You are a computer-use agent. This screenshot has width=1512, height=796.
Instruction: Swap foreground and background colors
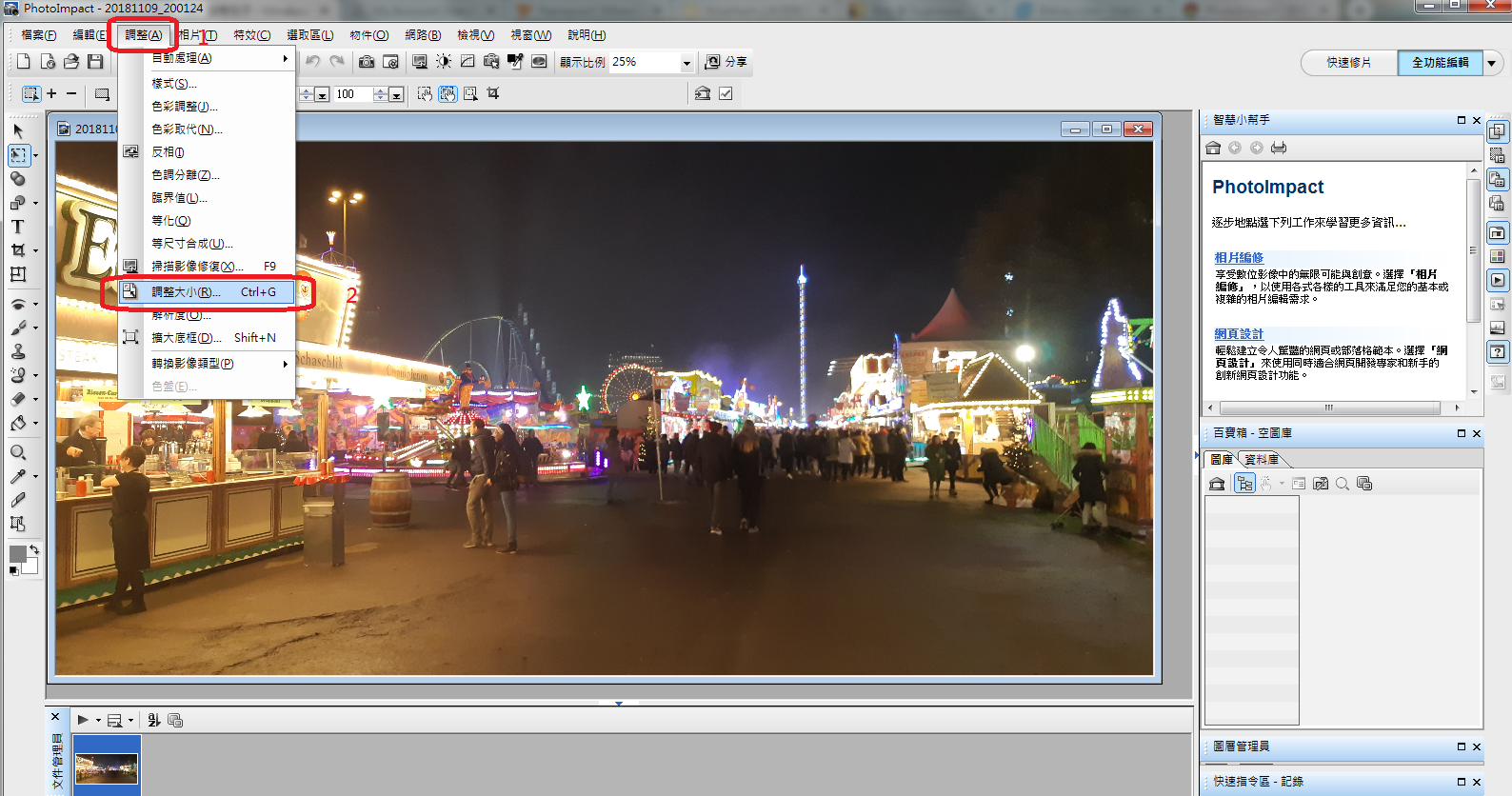34,549
